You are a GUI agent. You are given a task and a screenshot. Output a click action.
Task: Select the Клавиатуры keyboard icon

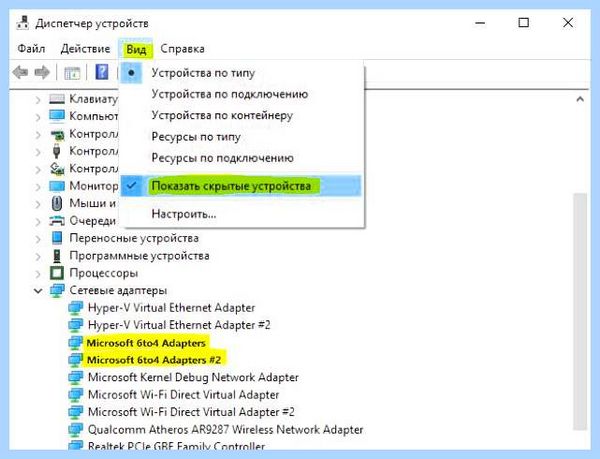coord(57,99)
